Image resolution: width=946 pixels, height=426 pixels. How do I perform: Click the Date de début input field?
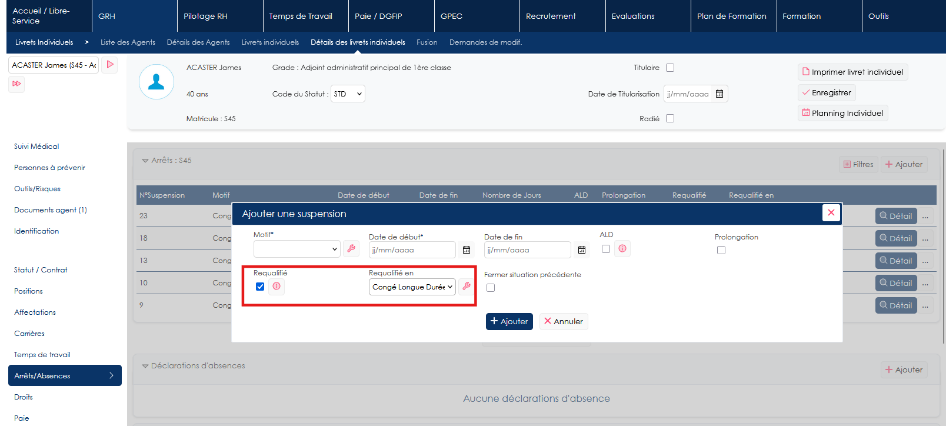coord(412,249)
